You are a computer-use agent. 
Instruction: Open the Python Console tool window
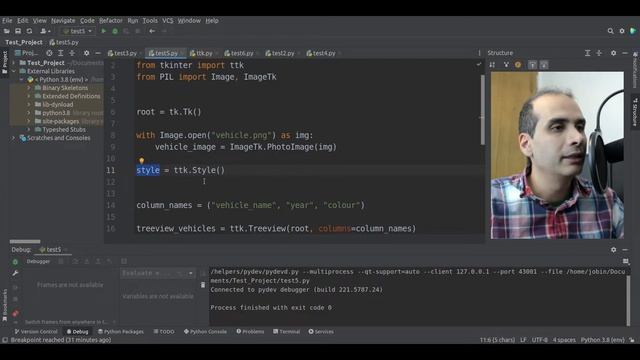205,331
